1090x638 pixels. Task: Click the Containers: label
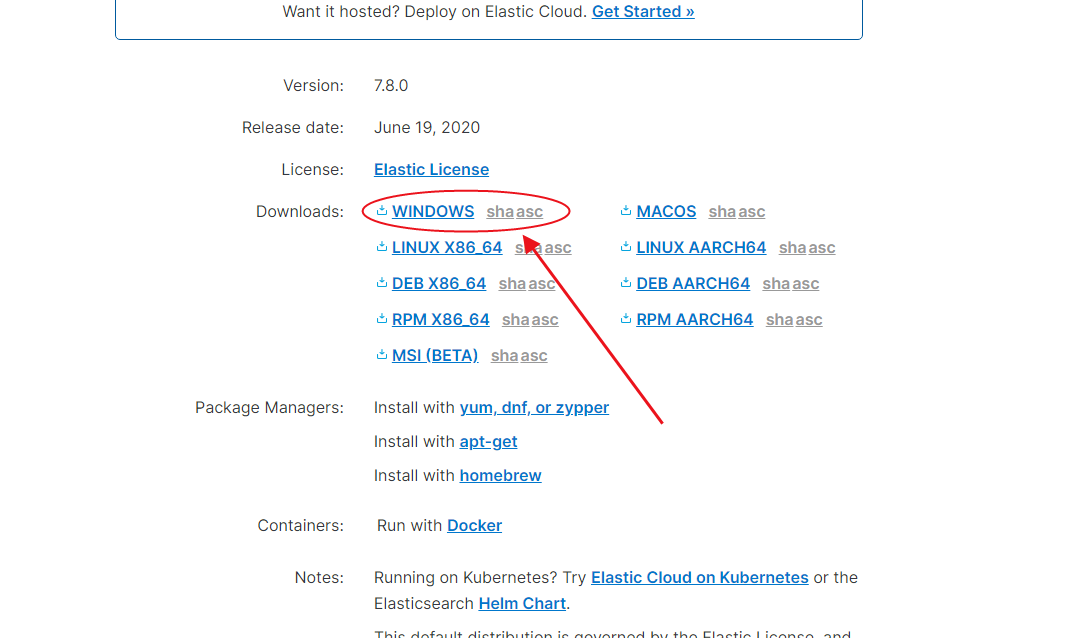pos(300,525)
